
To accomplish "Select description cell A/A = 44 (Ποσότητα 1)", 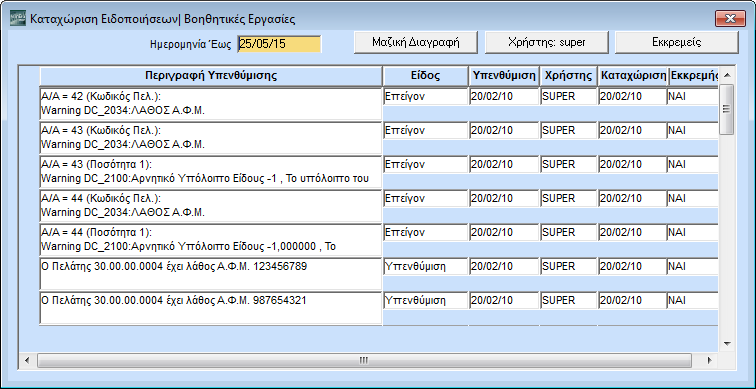I will (211, 240).
